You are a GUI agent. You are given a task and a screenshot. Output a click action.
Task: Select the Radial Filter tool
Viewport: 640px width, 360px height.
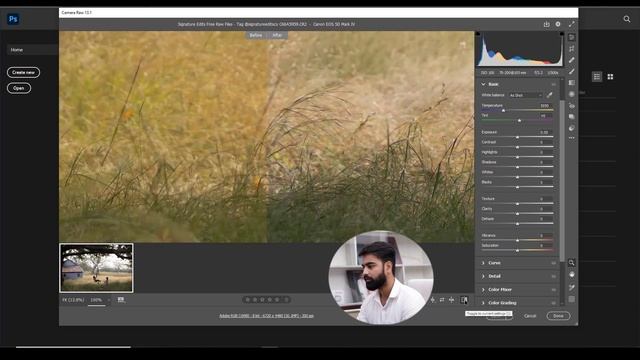(x=571, y=94)
